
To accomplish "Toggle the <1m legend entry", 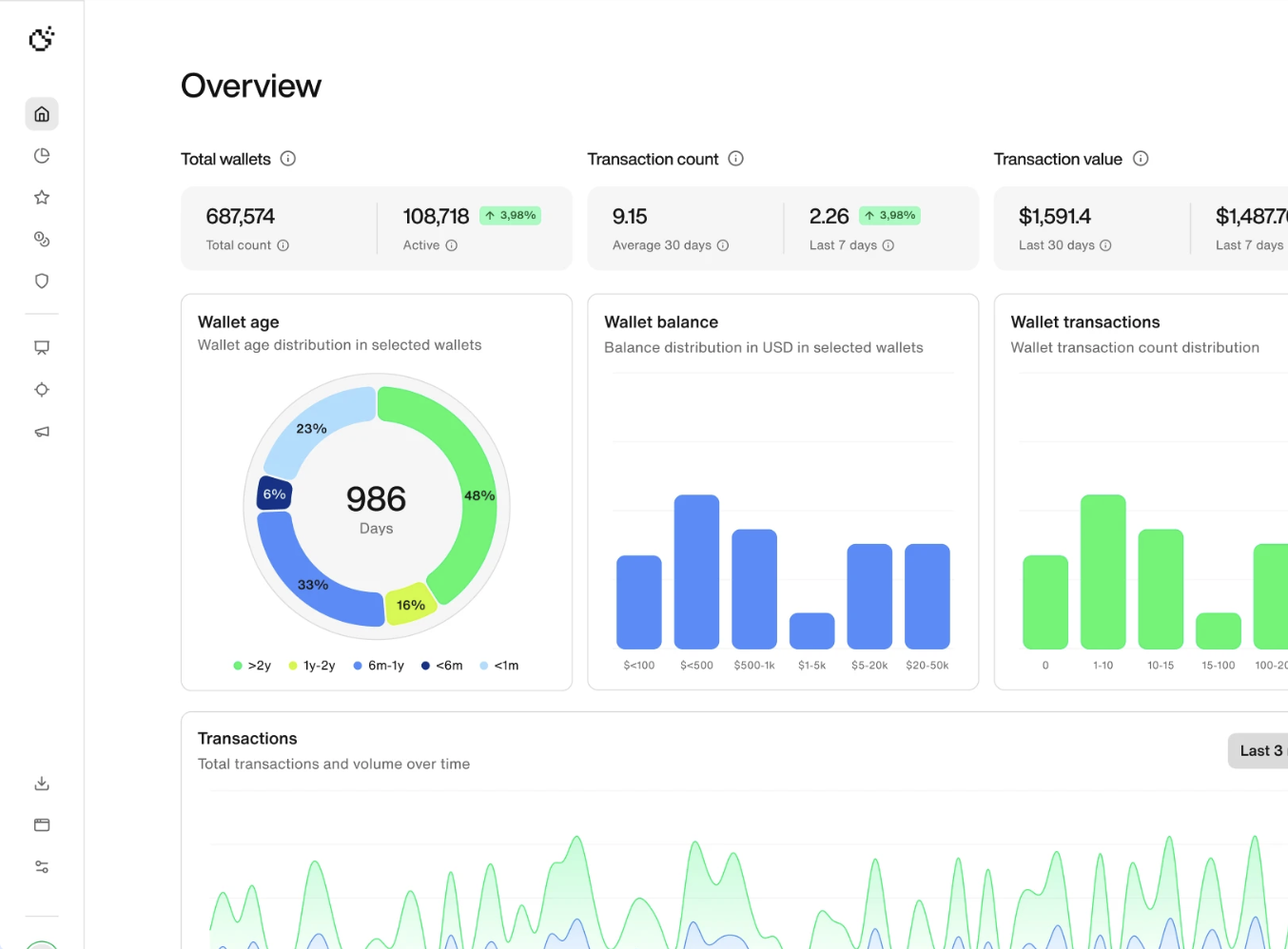I will pos(498,665).
